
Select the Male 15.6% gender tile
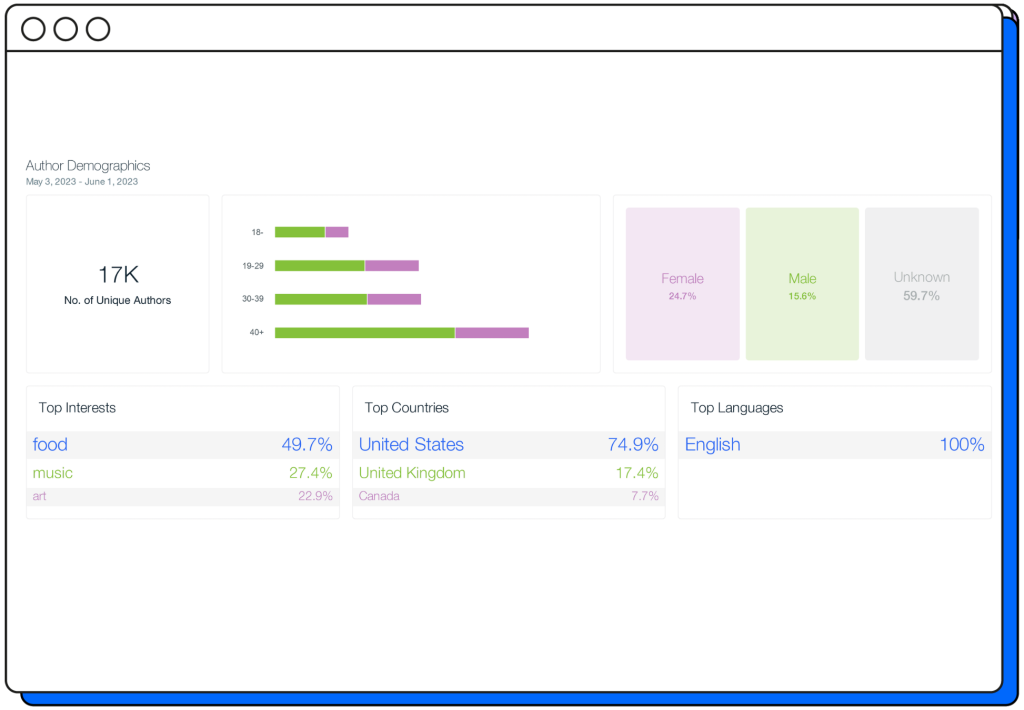coord(802,284)
